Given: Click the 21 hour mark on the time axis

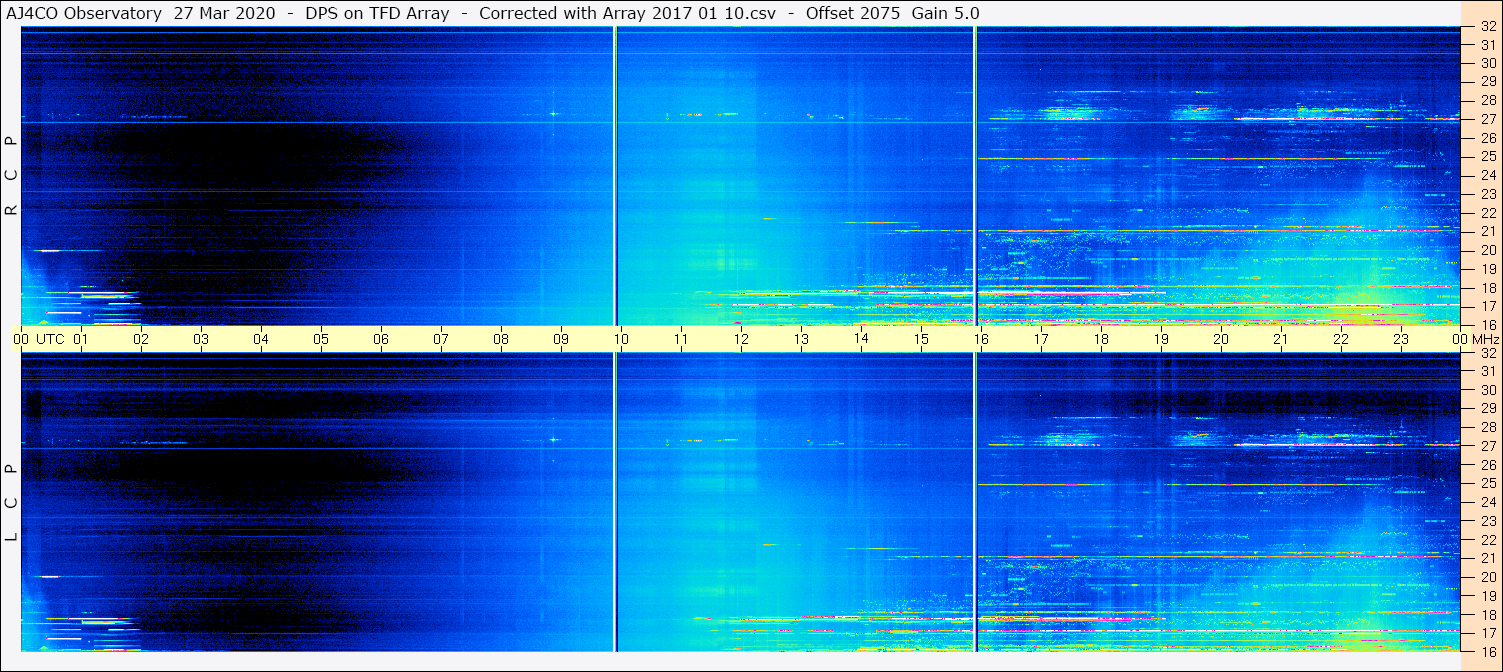Looking at the screenshot, I should tap(1281, 339).
